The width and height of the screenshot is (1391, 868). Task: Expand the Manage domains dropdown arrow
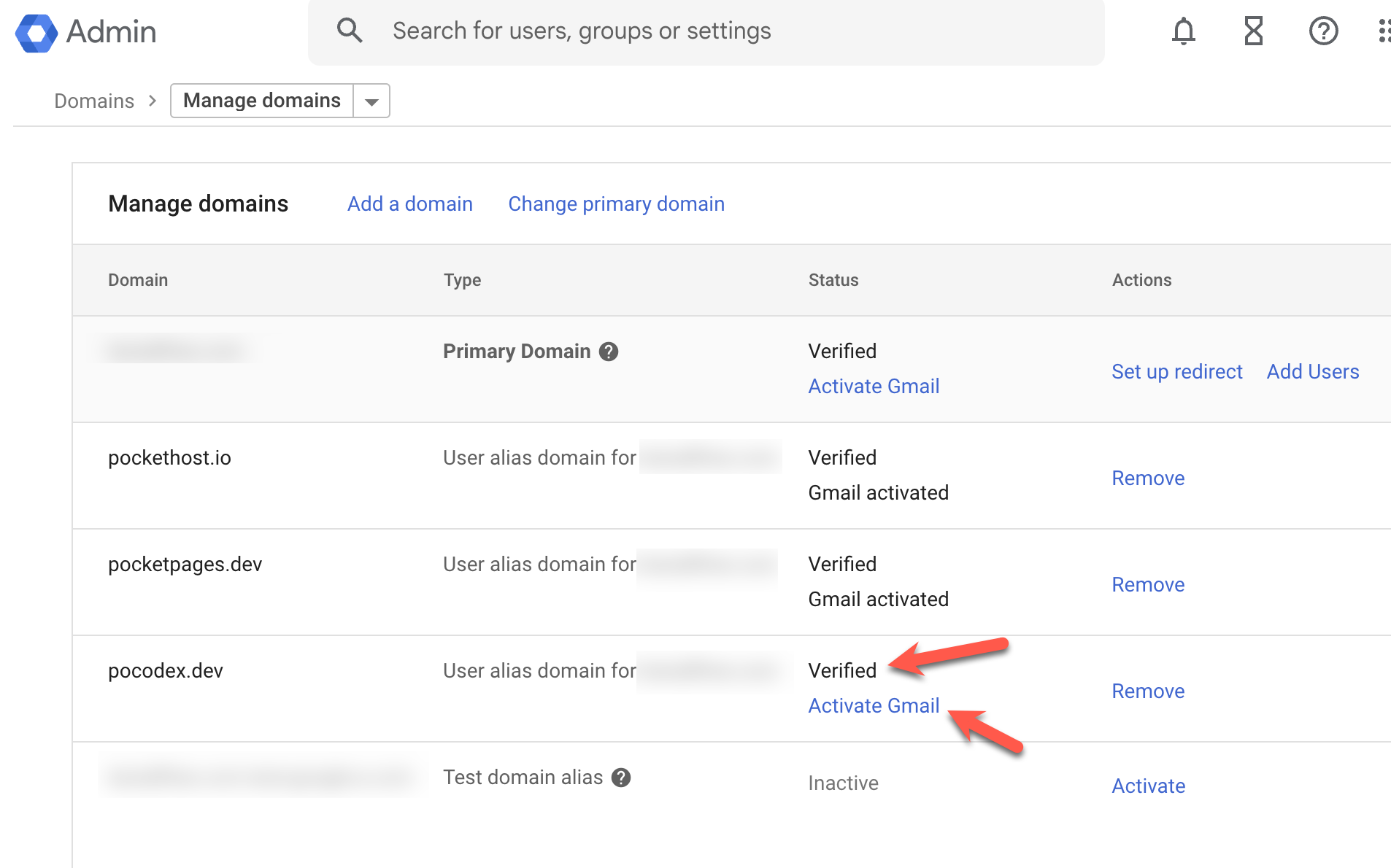click(x=371, y=101)
